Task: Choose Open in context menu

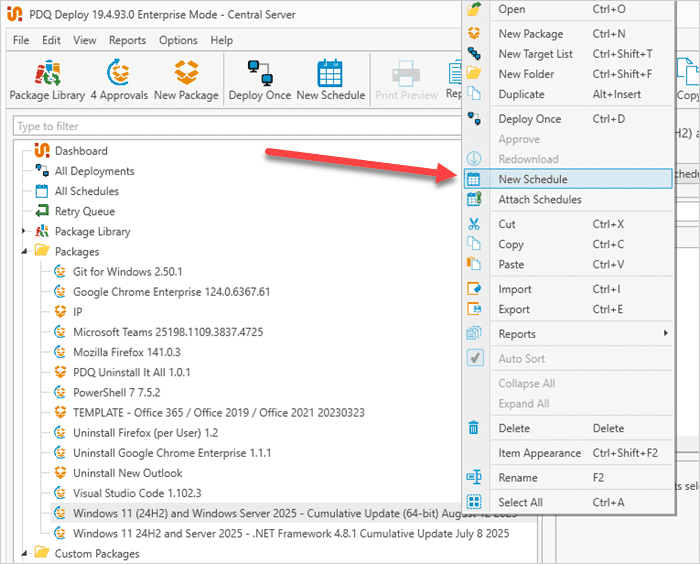Action: point(568,9)
